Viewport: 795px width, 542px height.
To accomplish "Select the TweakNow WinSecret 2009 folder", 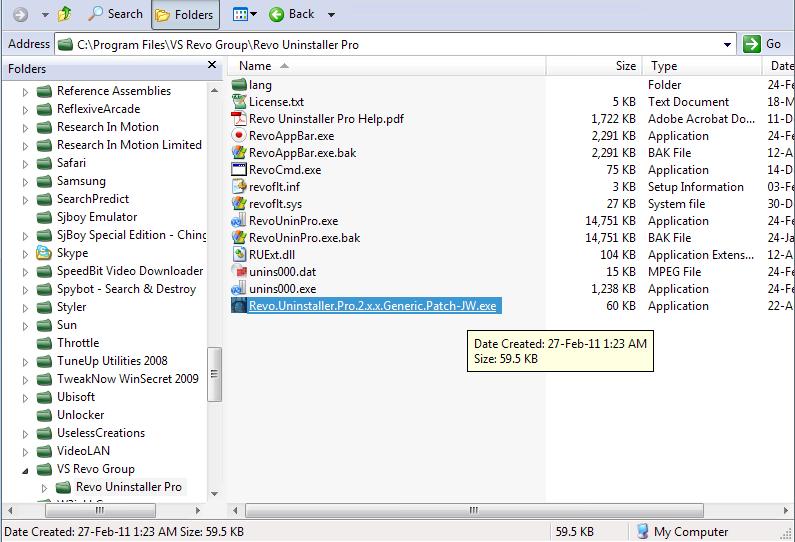I will click(x=128, y=379).
